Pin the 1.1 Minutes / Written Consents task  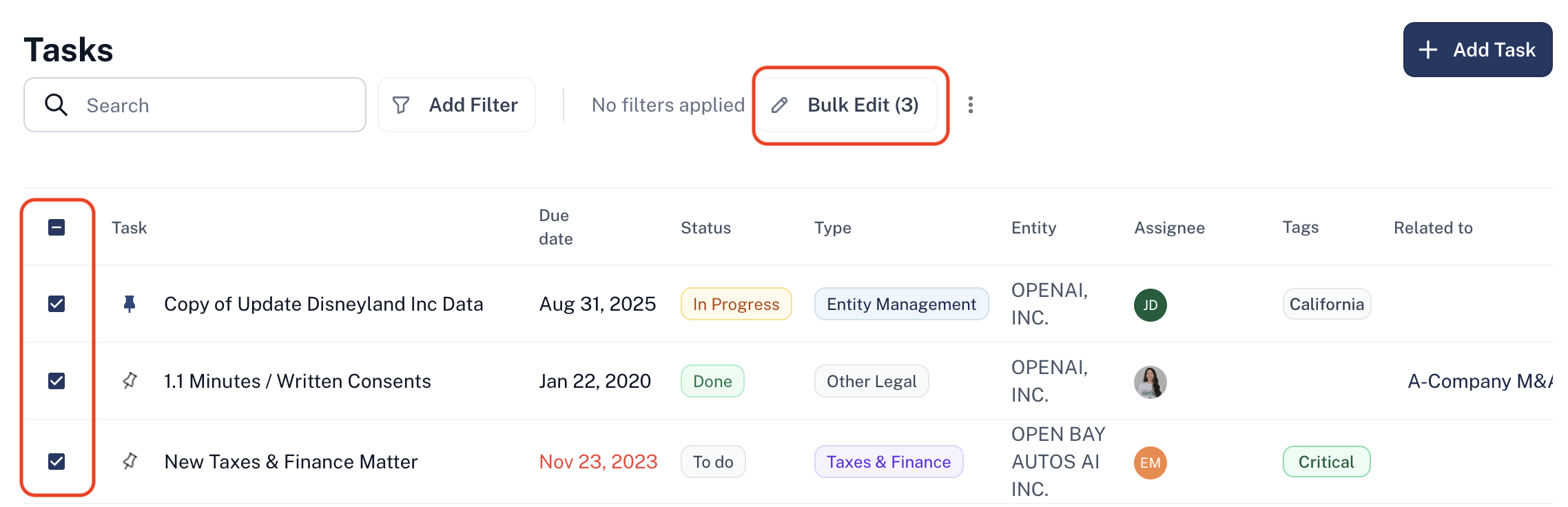click(130, 381)
